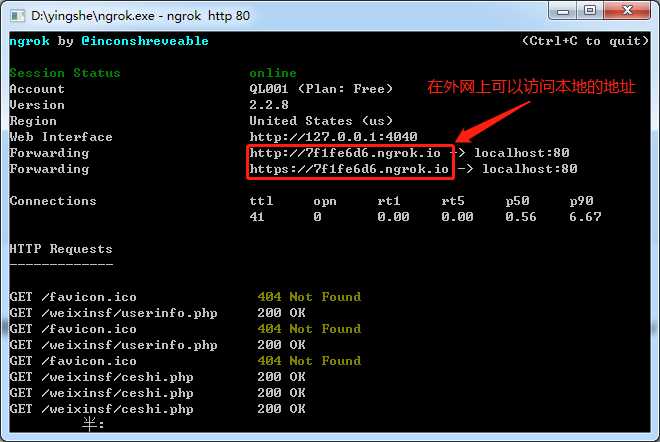The height and width of the screenshot is (442, 660).
Task: Click the 'Web Interface' label
Action: click(61, 137)
